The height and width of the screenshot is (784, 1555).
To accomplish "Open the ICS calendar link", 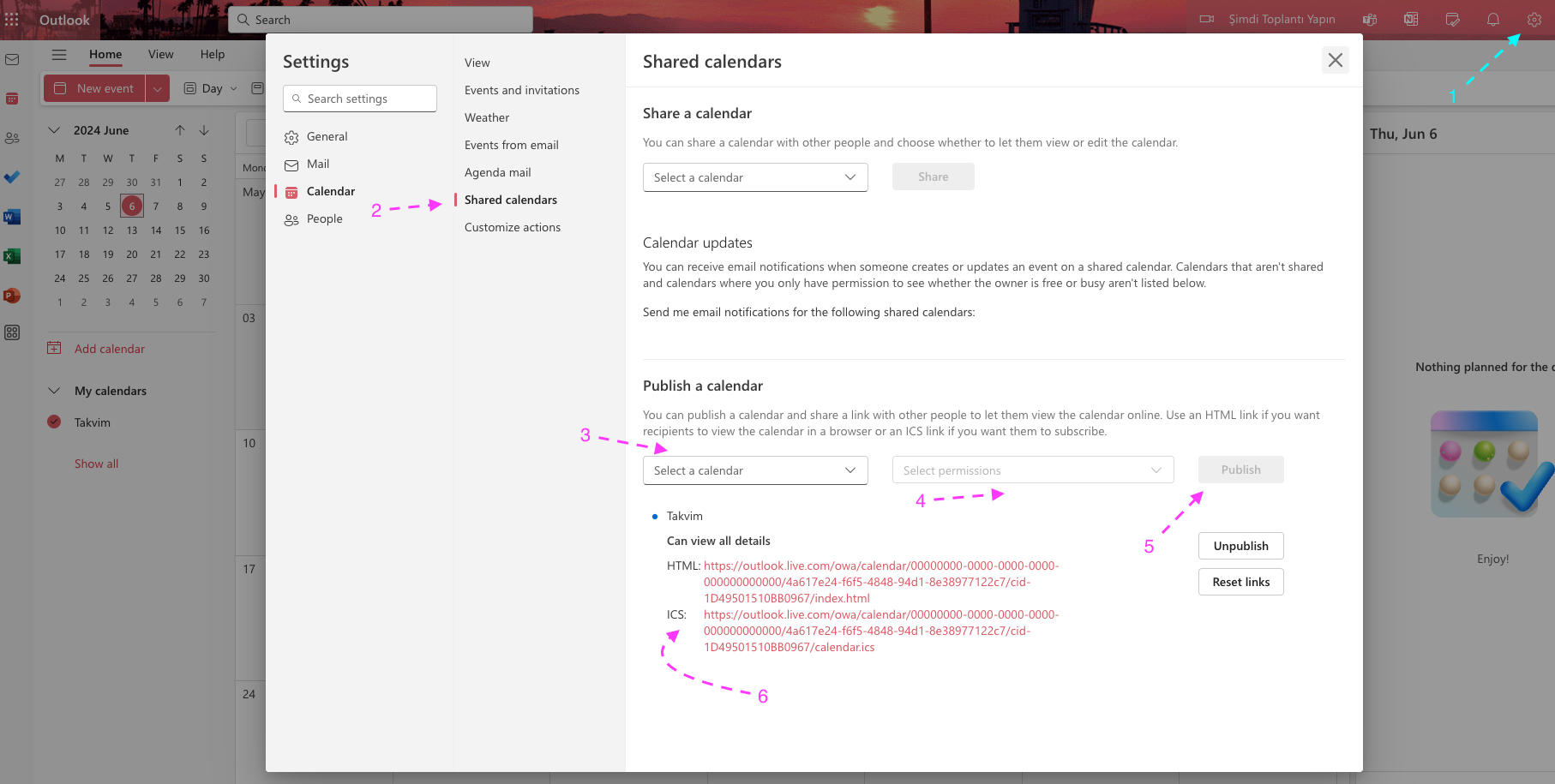I will [x=881, y=631].
